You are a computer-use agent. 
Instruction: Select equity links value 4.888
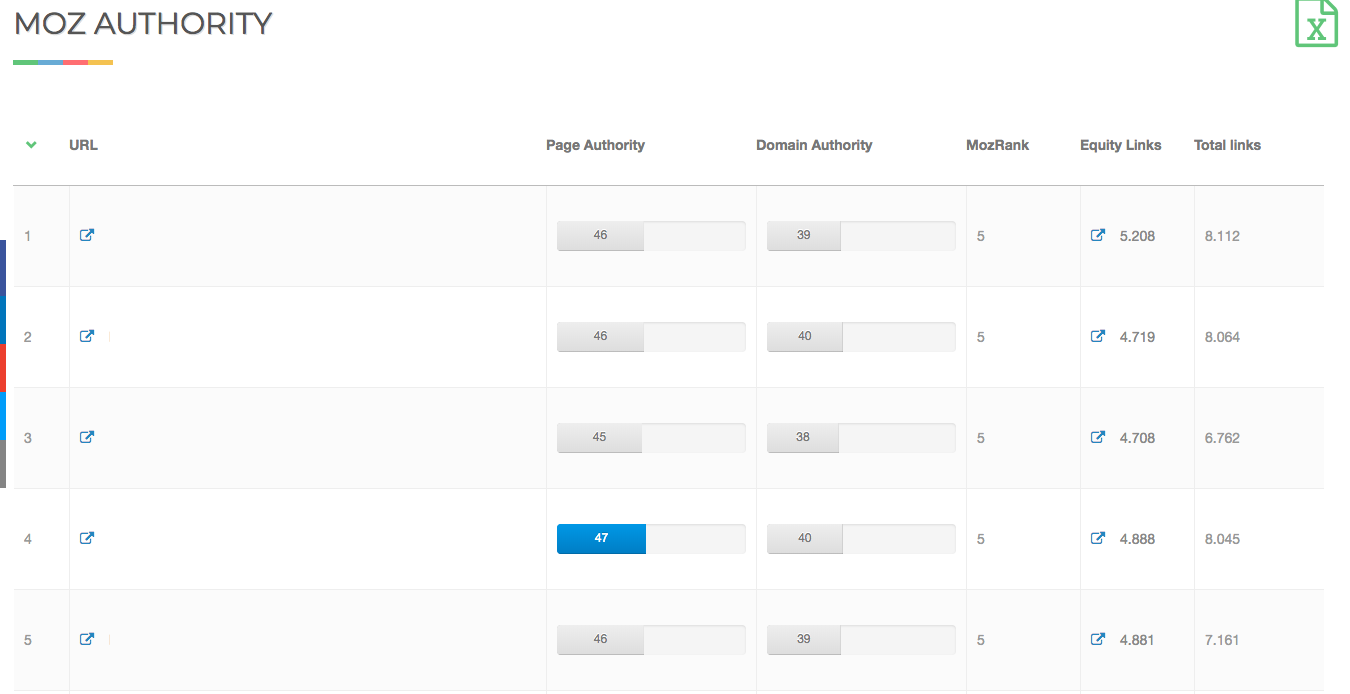[1137, 539]
